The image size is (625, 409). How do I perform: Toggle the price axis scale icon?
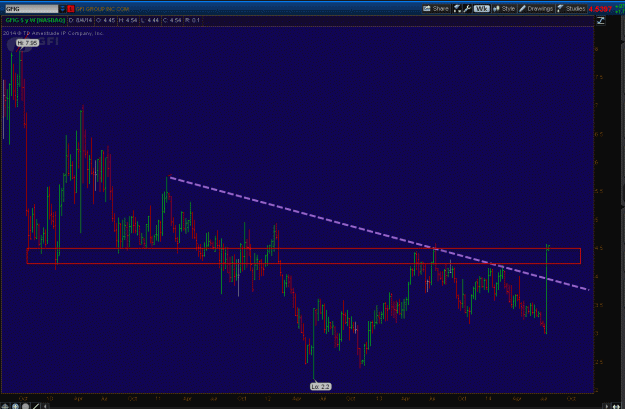600,20
